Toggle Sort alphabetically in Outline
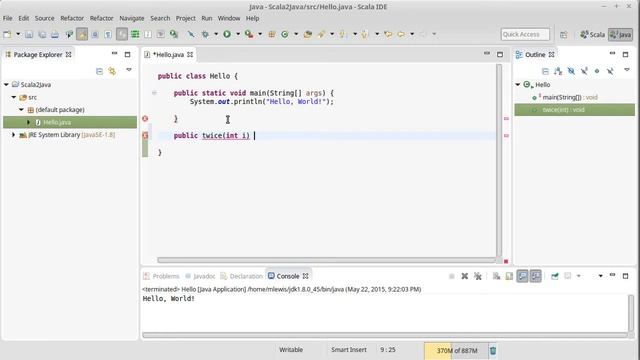This screenshot has height=360, width=640. tap(558, 71)
